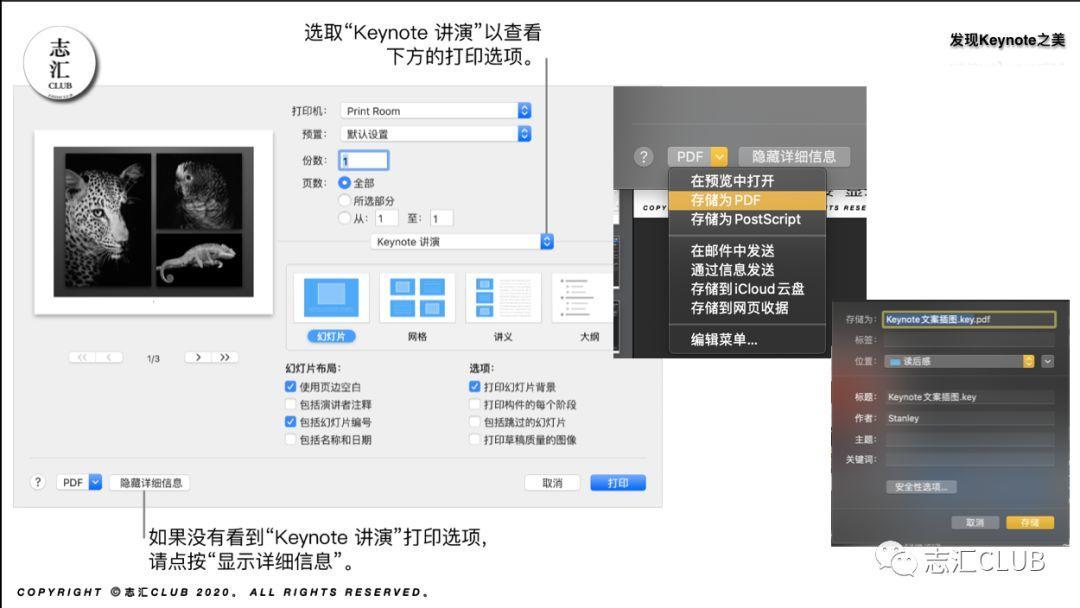Viewport: 1080px width, 608px height.
Task: Enable 打印构件的每个阶段 checkbox
Action: (475, 404)
